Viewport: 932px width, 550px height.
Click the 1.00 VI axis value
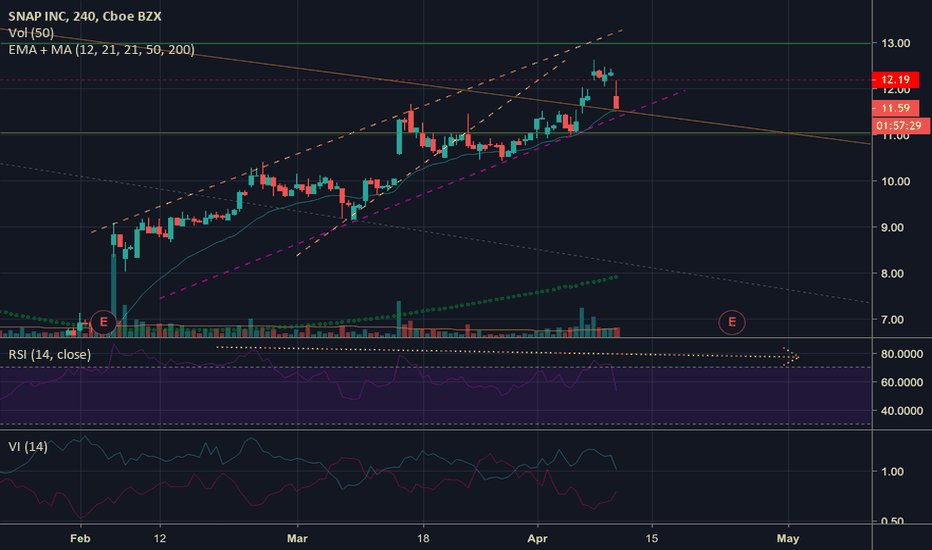[892, 472]
